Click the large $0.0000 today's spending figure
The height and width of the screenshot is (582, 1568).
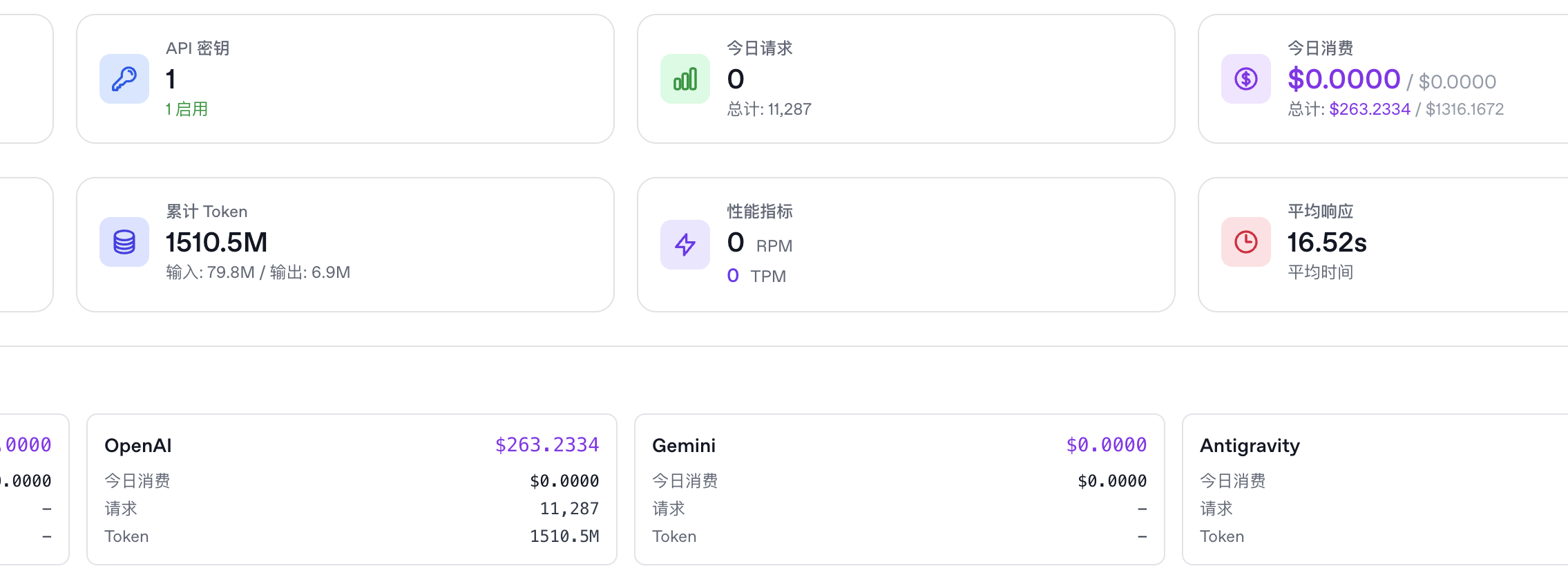(x=1344, y=79)
